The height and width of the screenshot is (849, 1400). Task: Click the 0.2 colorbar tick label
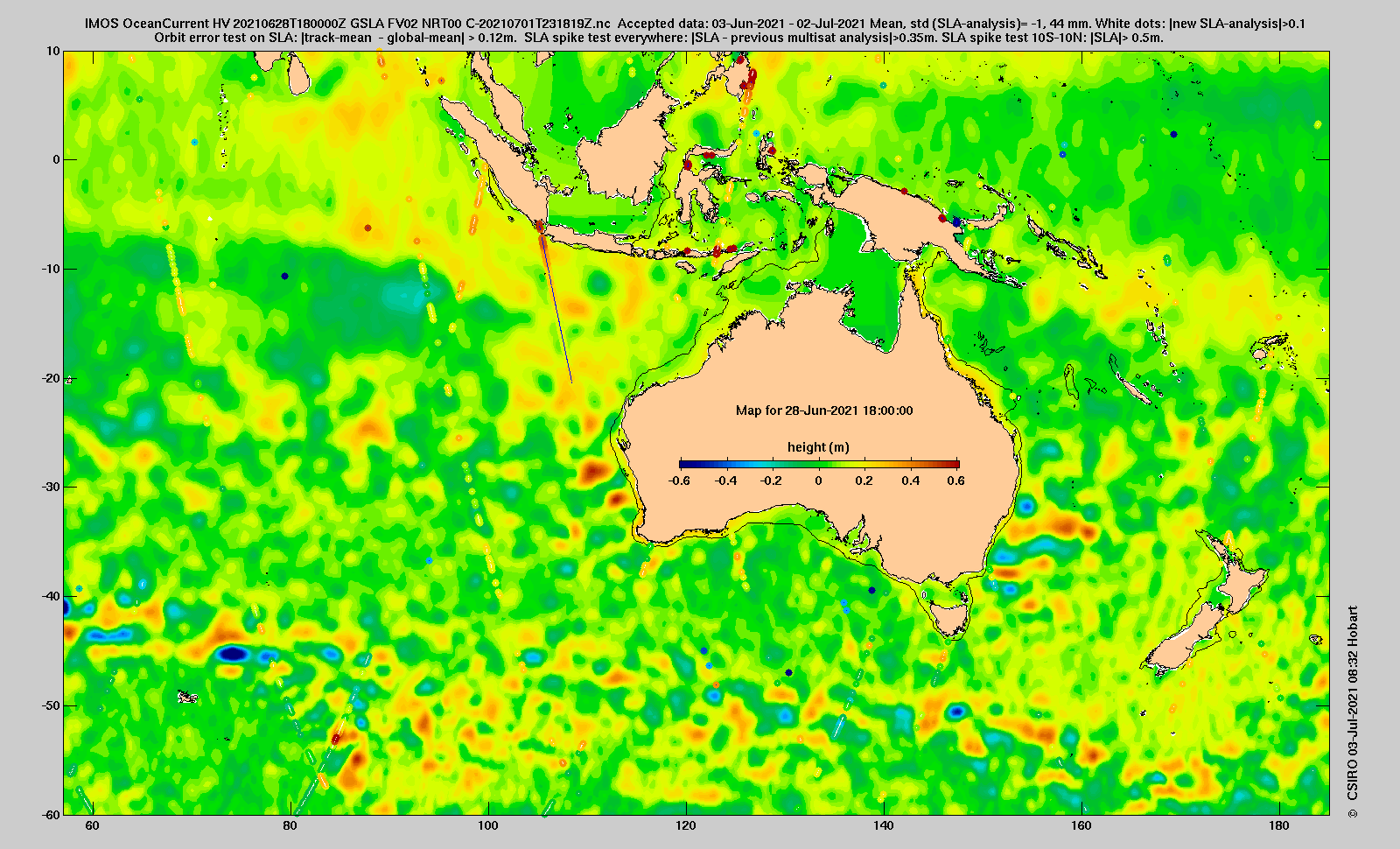tap(864, 481)
